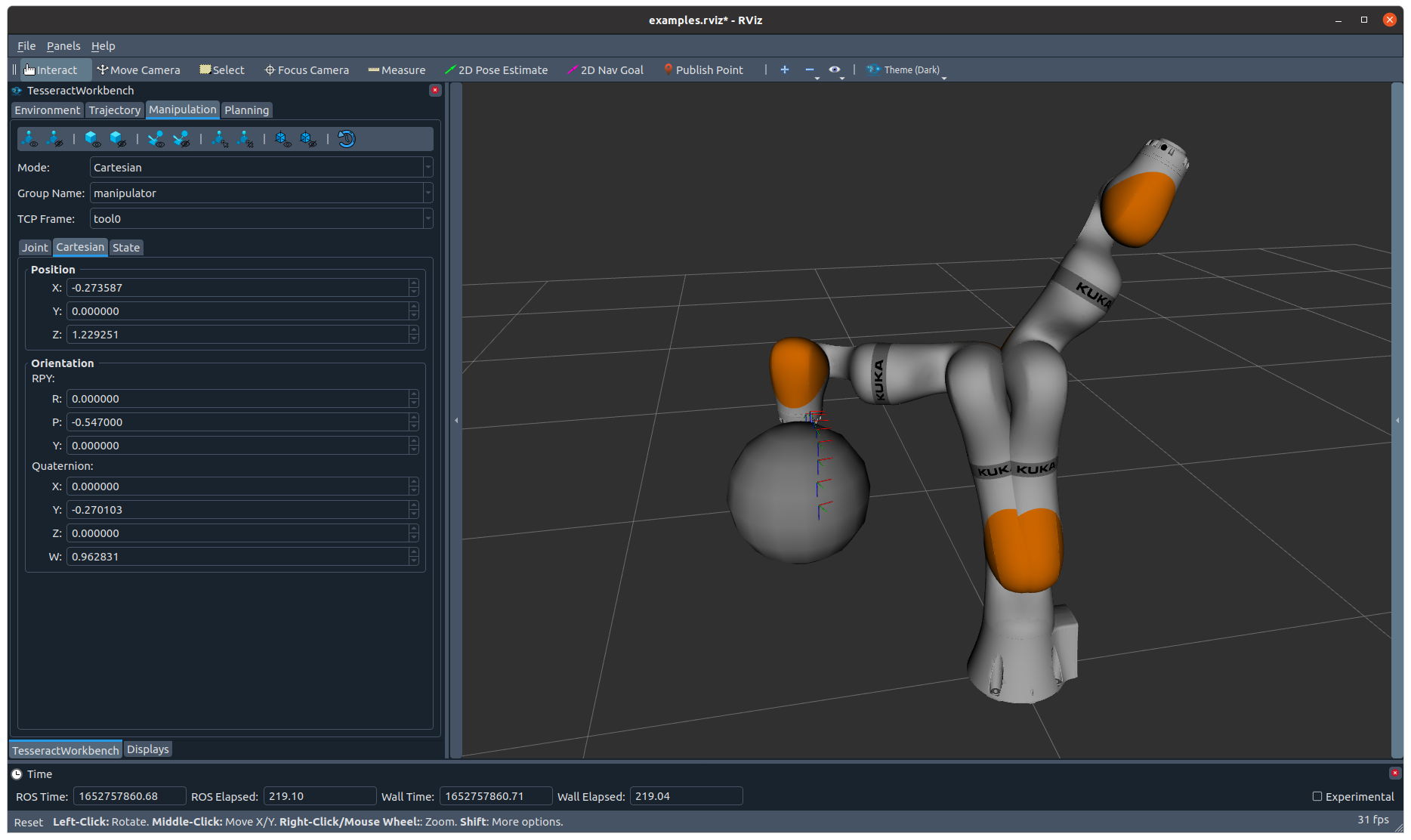The image size is (1411, 840).
Task: Click the hide axis wireframe cube icon
Action: click(x=308, y=139)
